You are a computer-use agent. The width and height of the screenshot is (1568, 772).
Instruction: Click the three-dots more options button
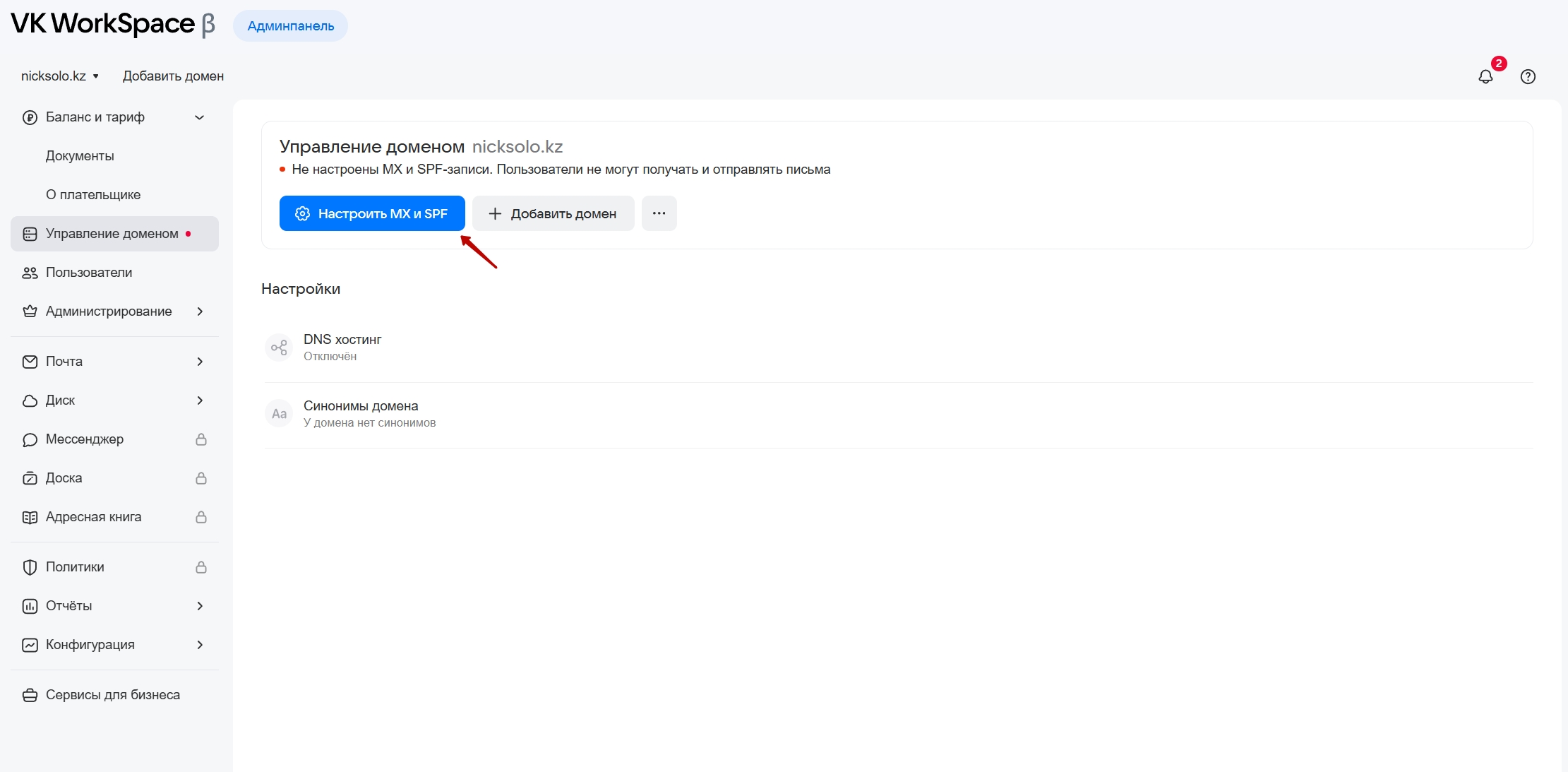659,213
